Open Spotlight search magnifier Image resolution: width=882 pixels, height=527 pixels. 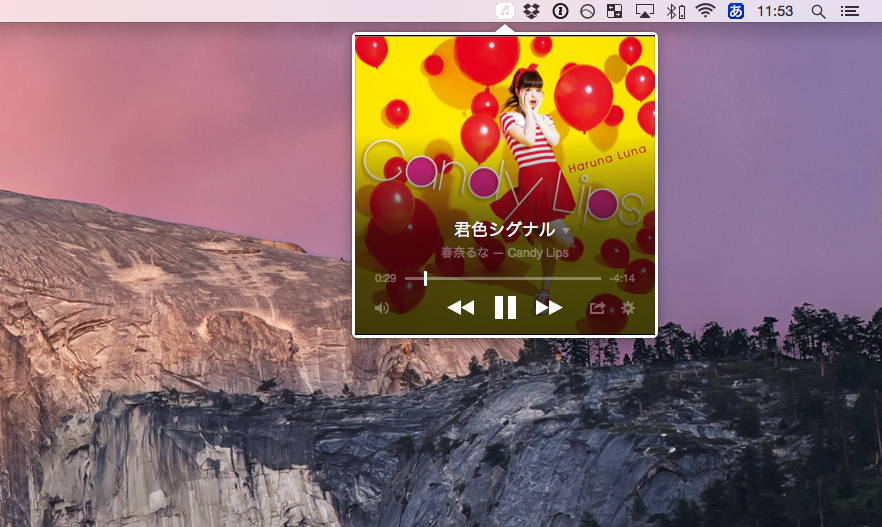tap(818, 11)
